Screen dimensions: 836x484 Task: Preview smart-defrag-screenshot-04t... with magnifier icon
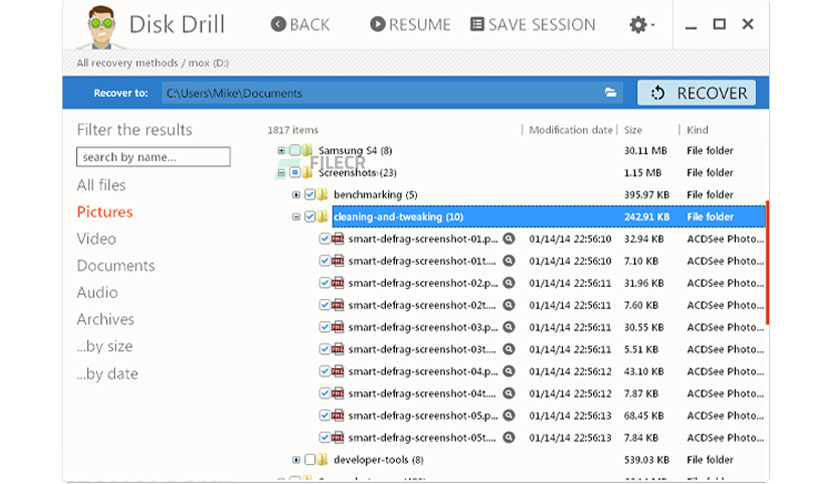pos(509,393)
